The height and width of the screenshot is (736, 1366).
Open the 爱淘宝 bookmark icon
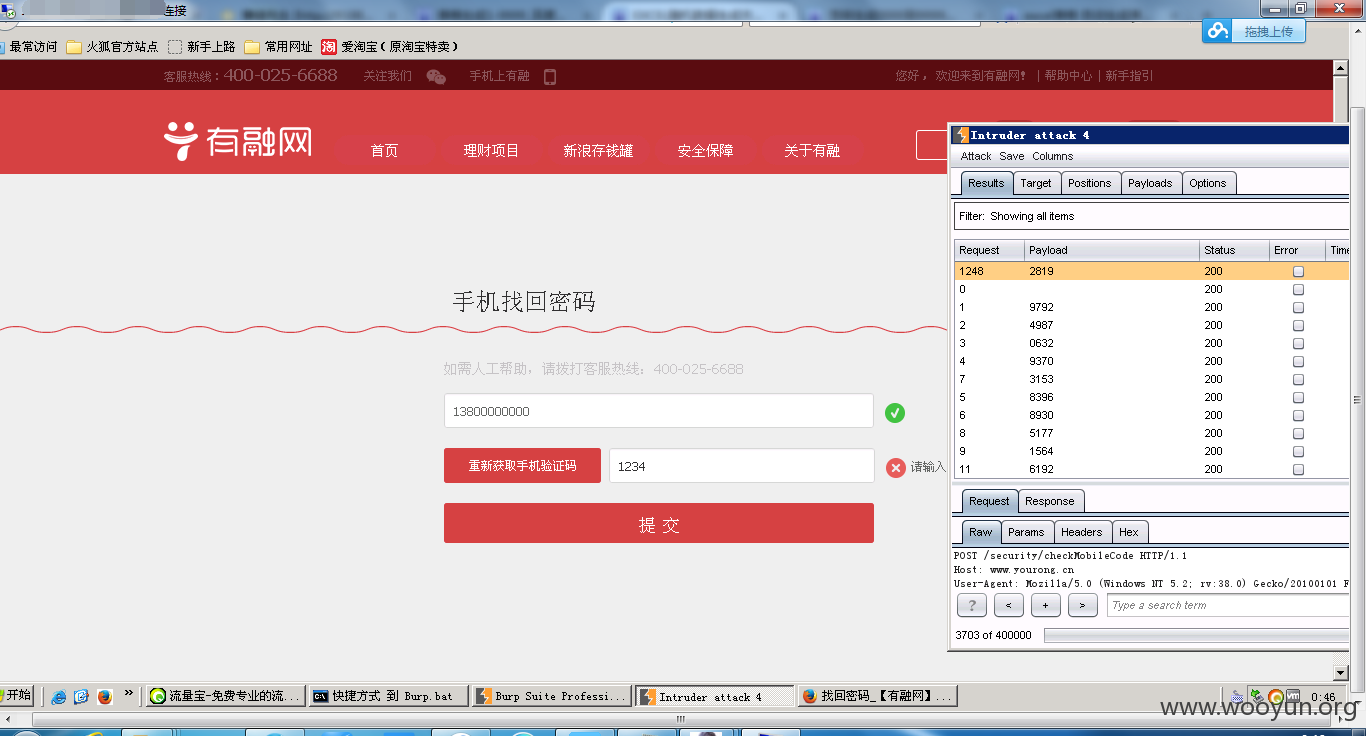[329, 46]
